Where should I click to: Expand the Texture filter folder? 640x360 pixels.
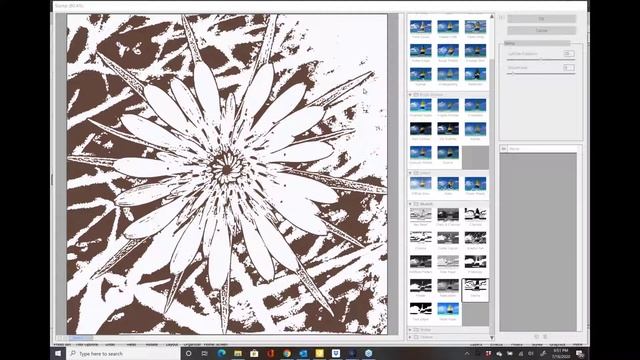coord(410,337)
